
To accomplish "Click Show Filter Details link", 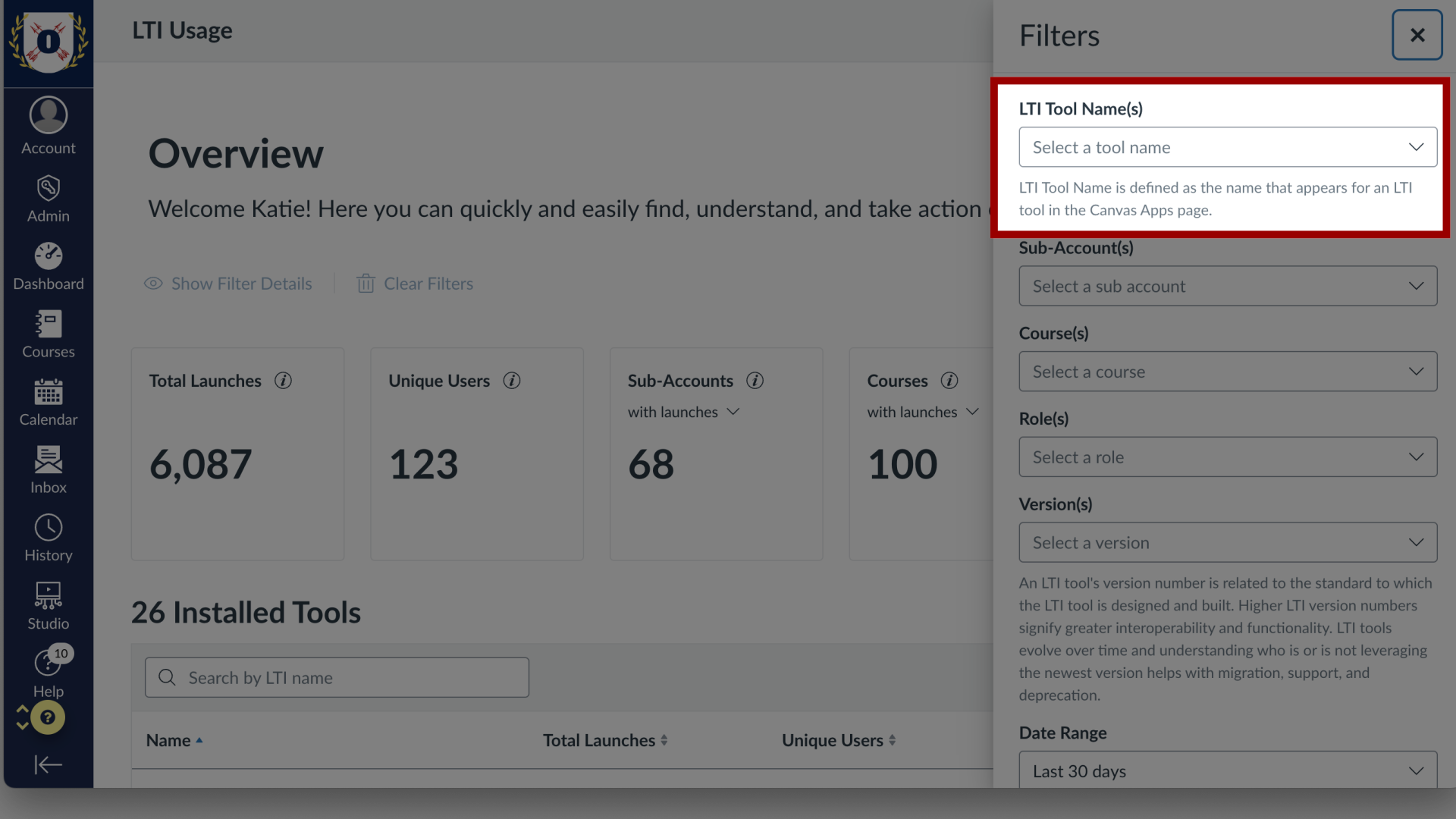I will 228,283.
